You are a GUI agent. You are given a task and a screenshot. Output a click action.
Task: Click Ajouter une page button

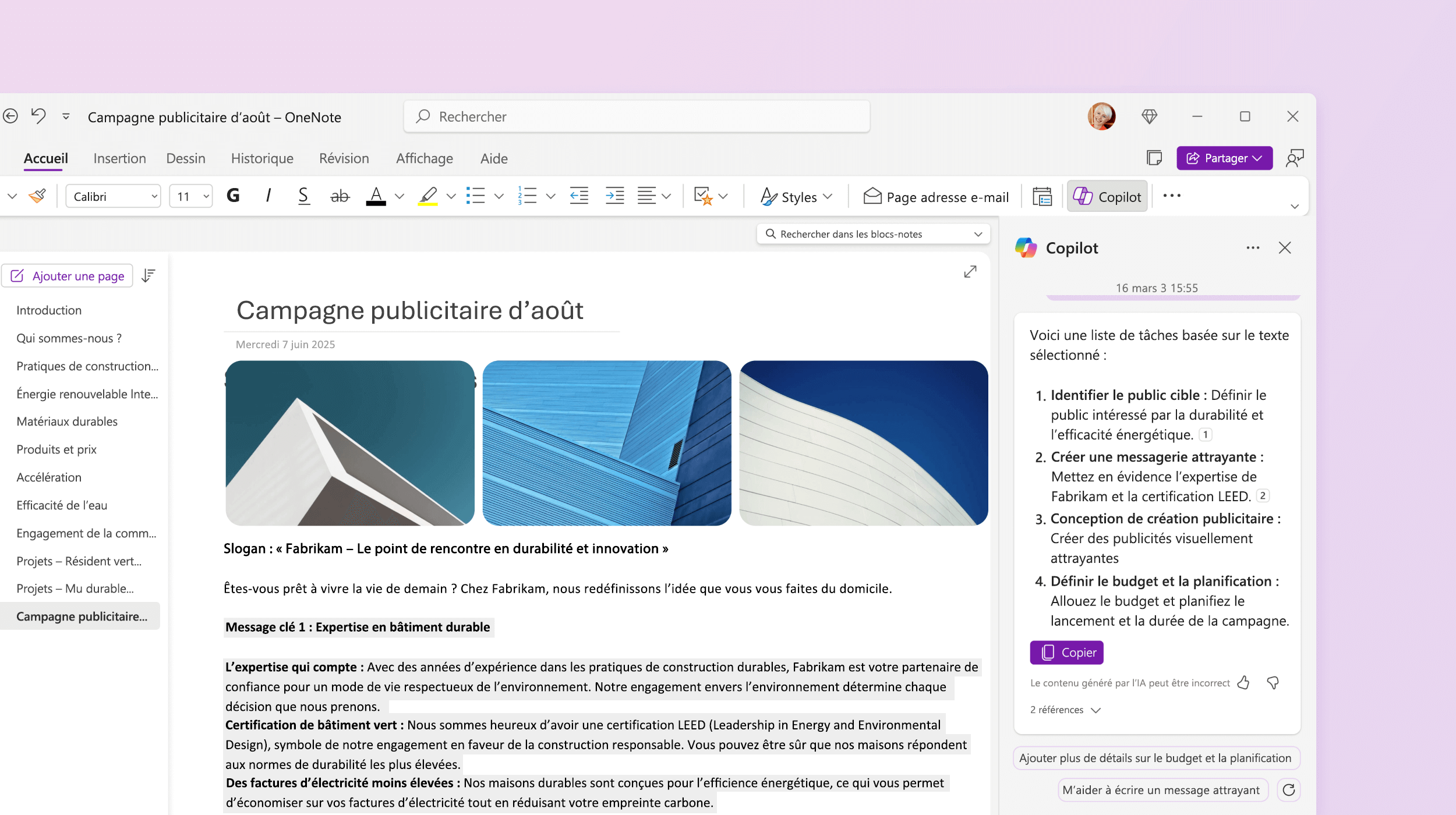click(x=67, y=276)
